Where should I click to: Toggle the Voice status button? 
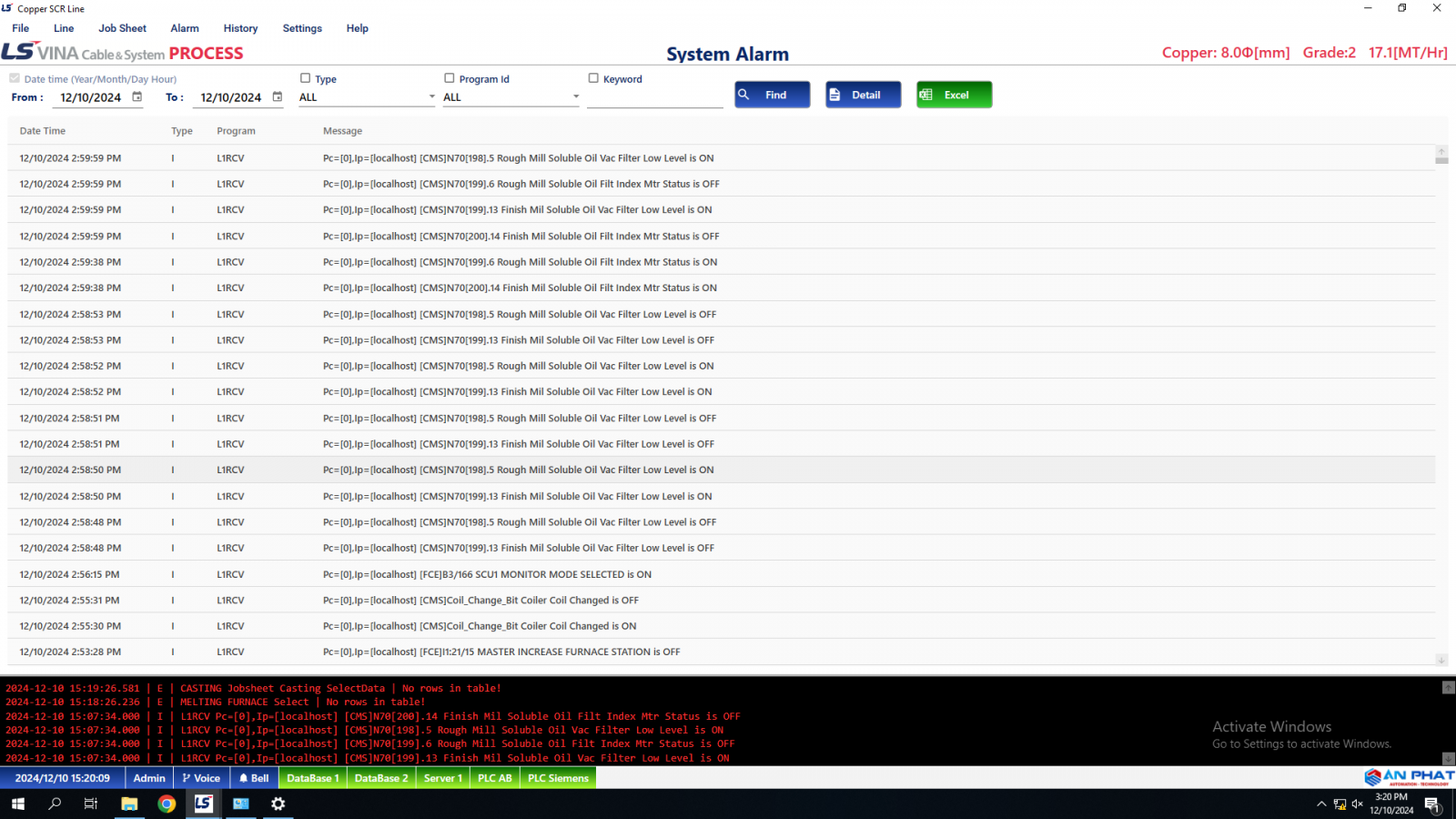click(201, 778)
